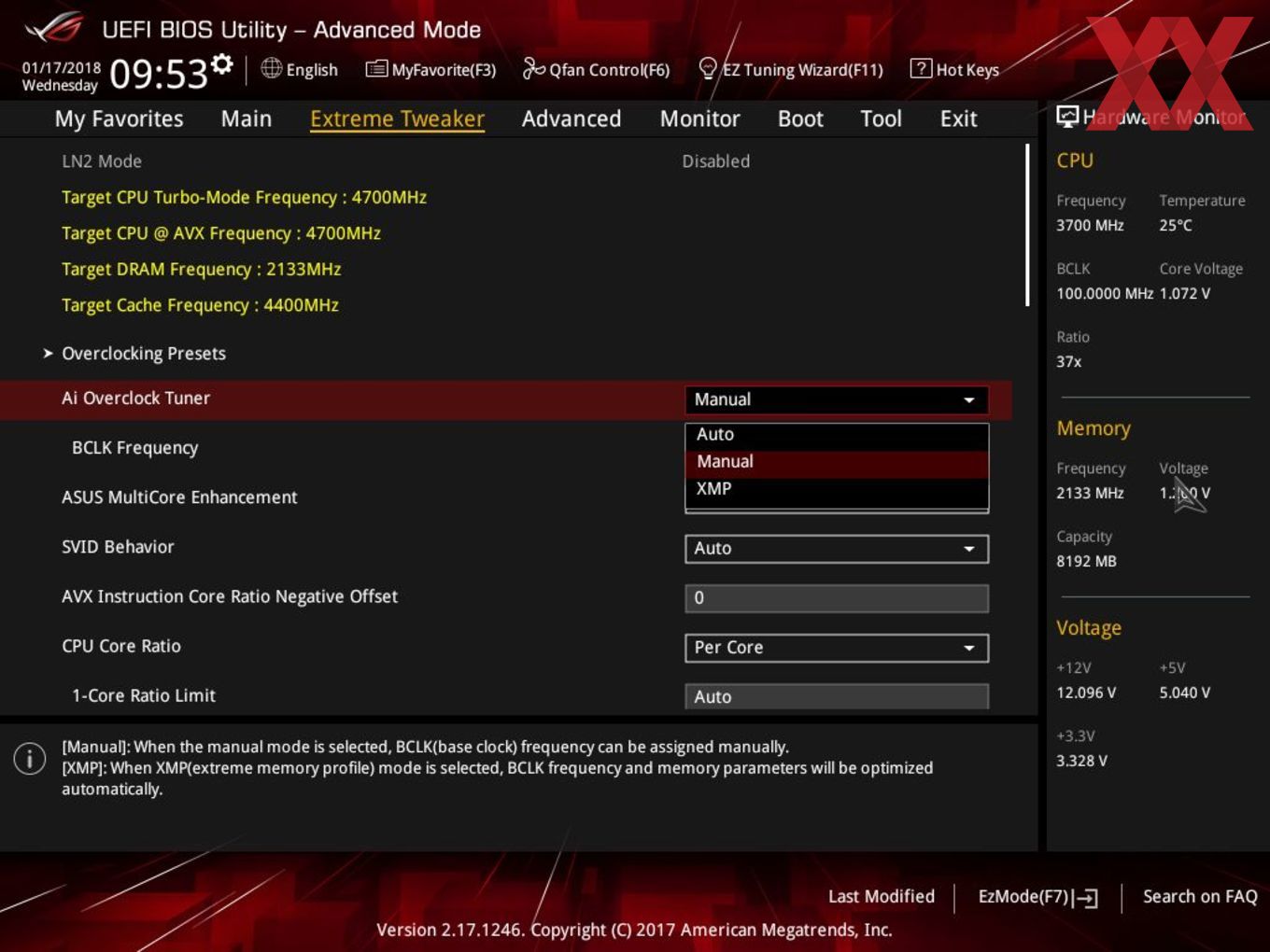
Task: Open the Tool tab
Action: coord(881,119)
